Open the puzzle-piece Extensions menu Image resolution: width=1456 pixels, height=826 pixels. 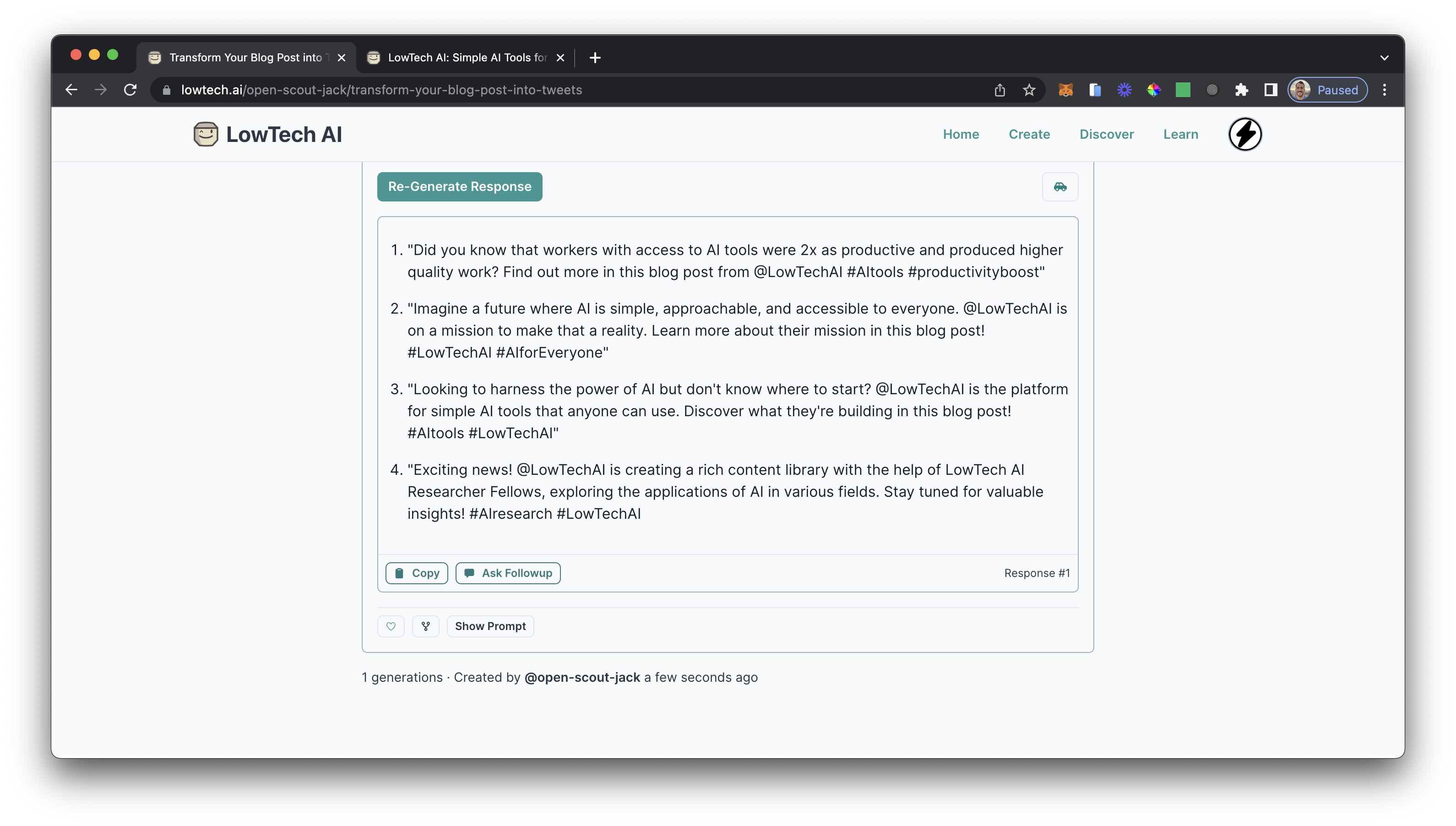click(x=1241, y=90)
